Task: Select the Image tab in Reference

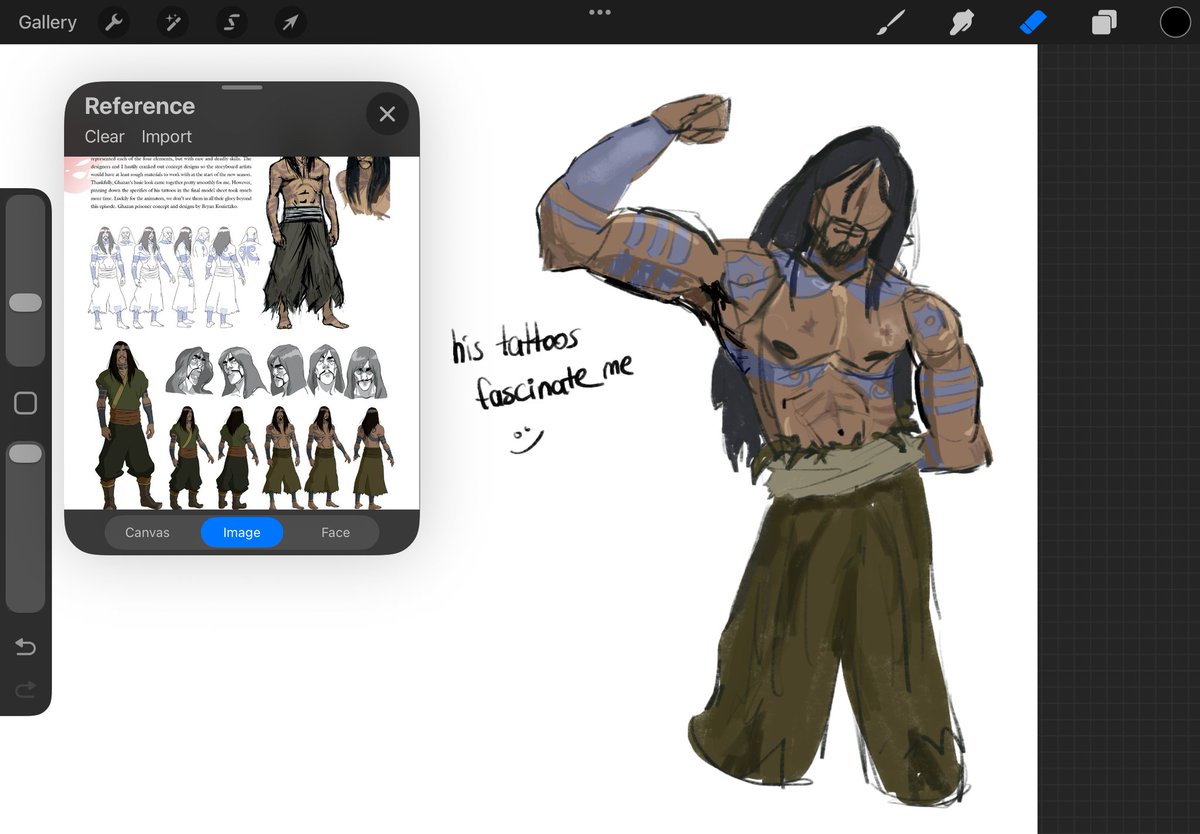Action: pyautogui.click(x=242, y=532)
